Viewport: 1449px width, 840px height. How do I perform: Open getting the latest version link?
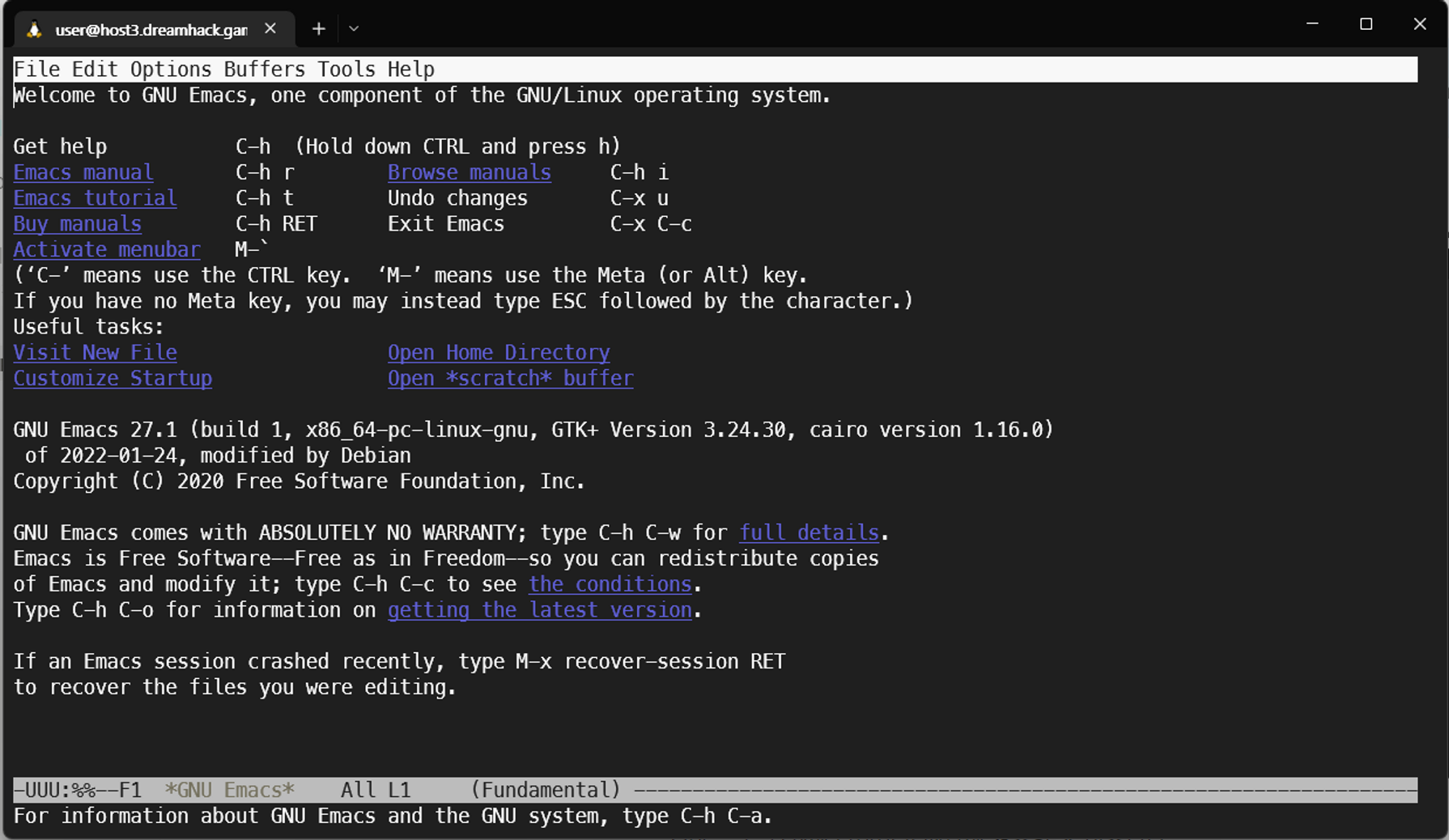540,610
